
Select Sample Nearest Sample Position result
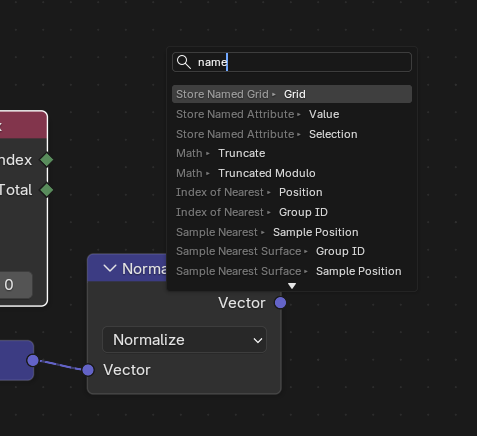click(x=292, y=232)
